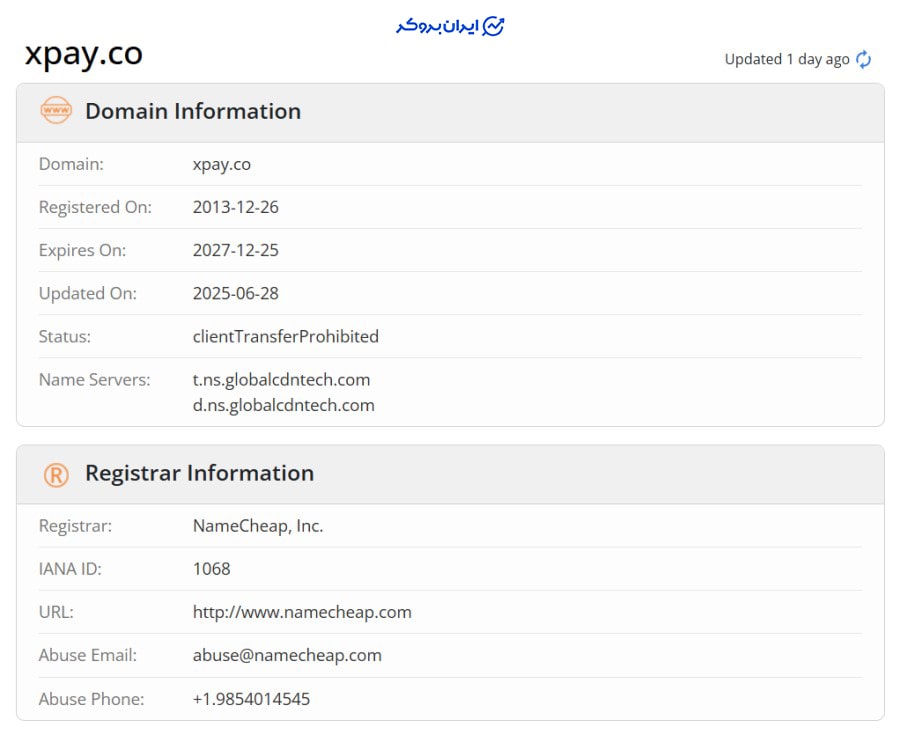900x735 pixels.
Task: Click the 'Abuse Email:' label
Action: [x=88, y=655]
